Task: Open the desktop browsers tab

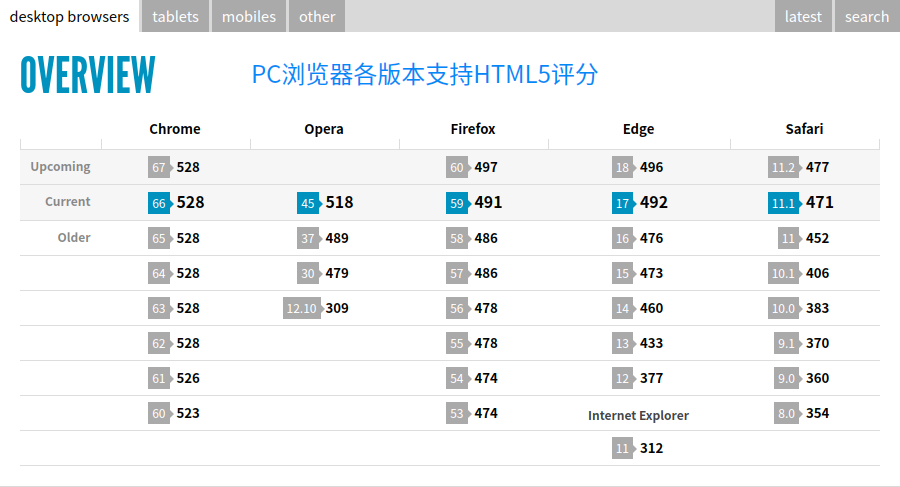Action: tap(69, 16)
